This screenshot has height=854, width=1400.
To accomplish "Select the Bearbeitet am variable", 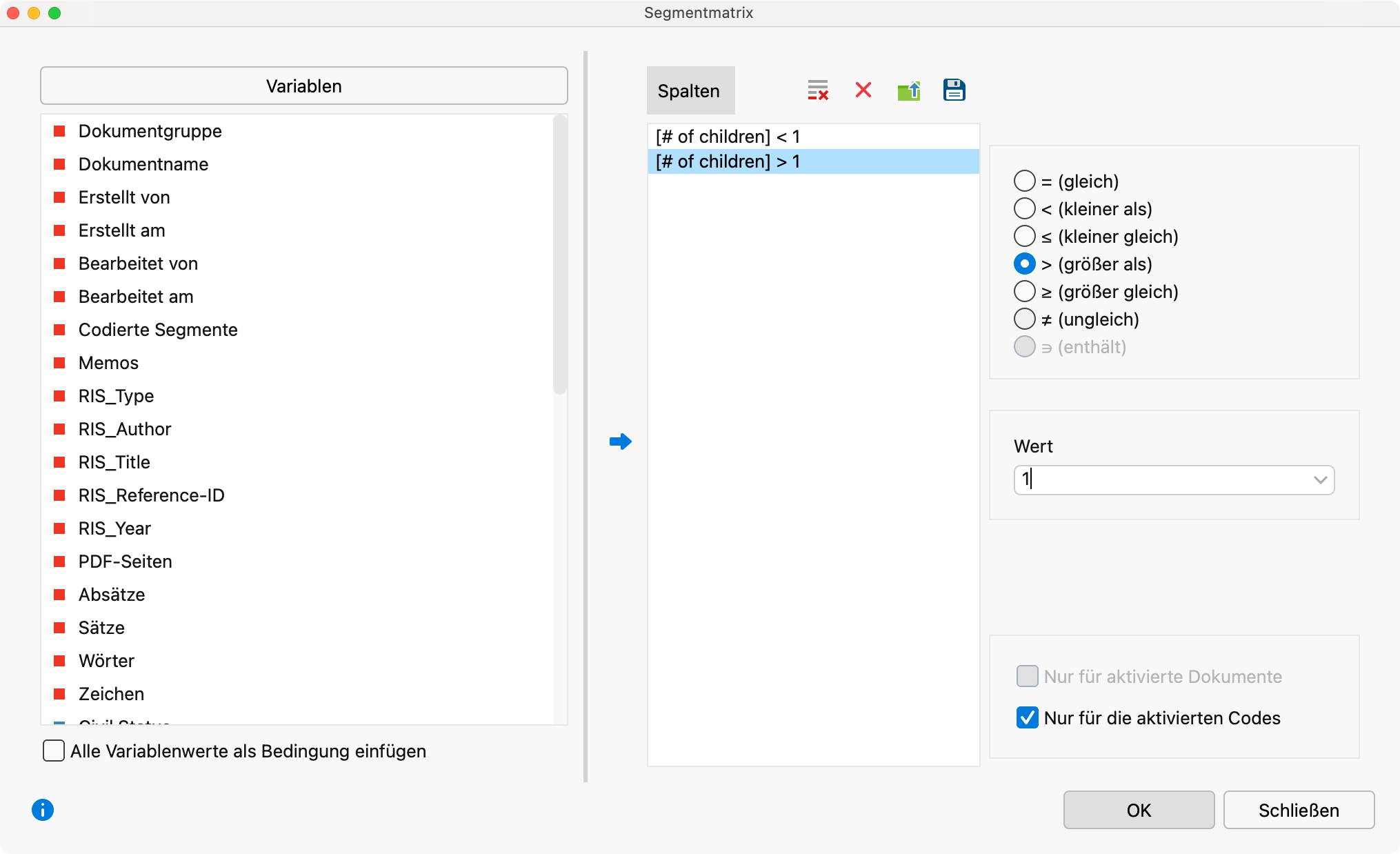I will (136, 297).
